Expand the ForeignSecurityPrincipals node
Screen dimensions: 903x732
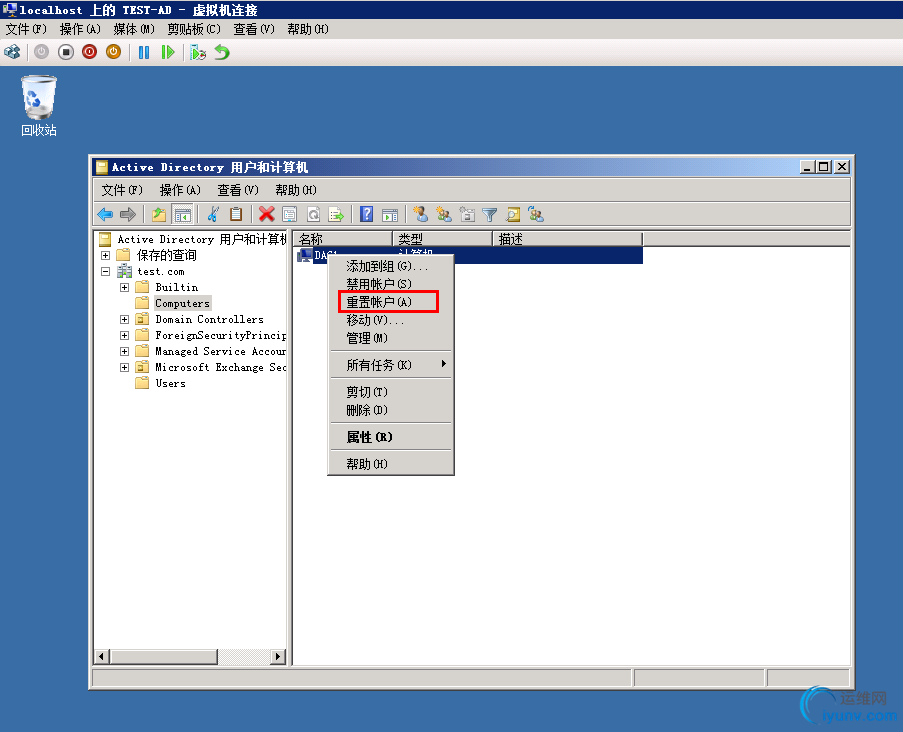pyautogui.click(x=124, y=335)
